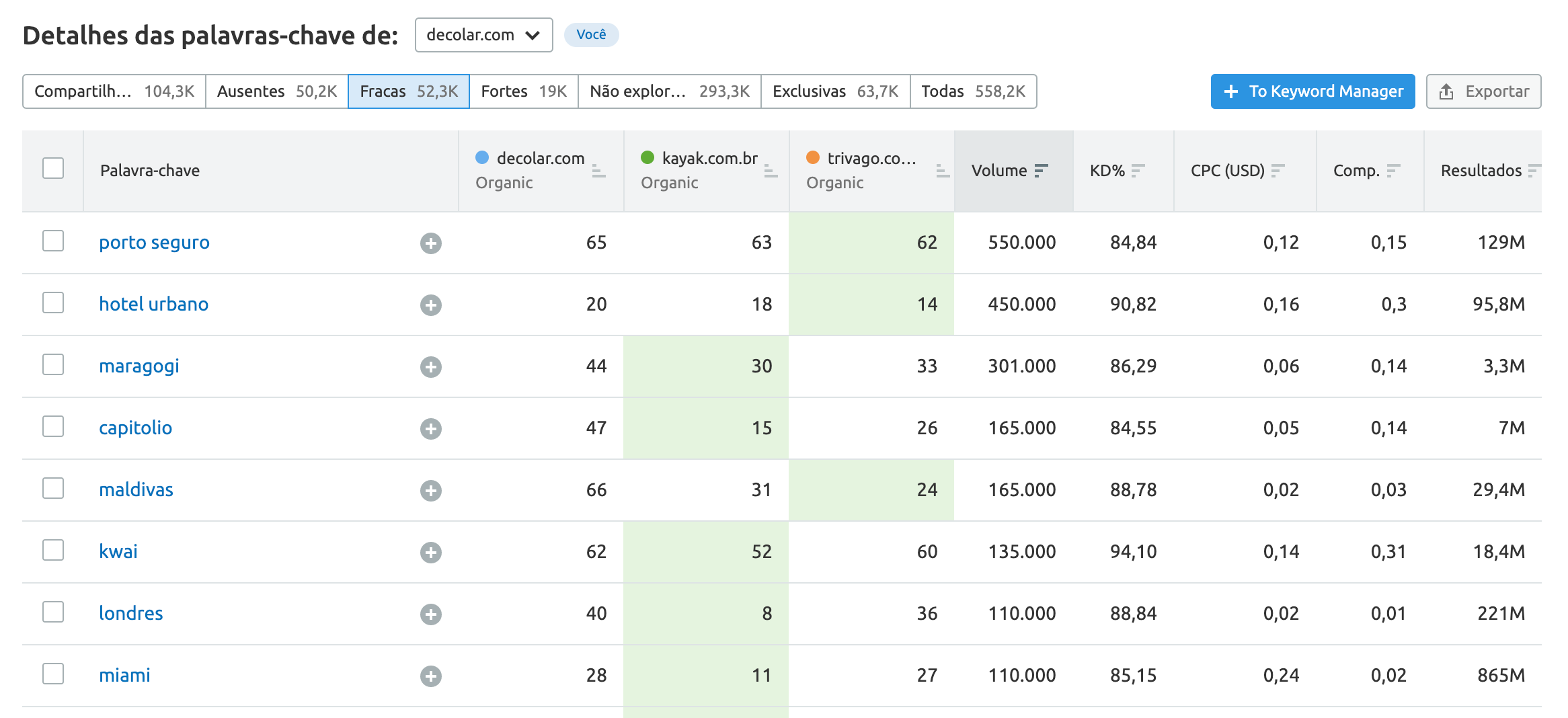The height and width of the screenshot is (718, 1568).
Task: Open the hotel urbano keyword link
Action: tap(153, 304)
